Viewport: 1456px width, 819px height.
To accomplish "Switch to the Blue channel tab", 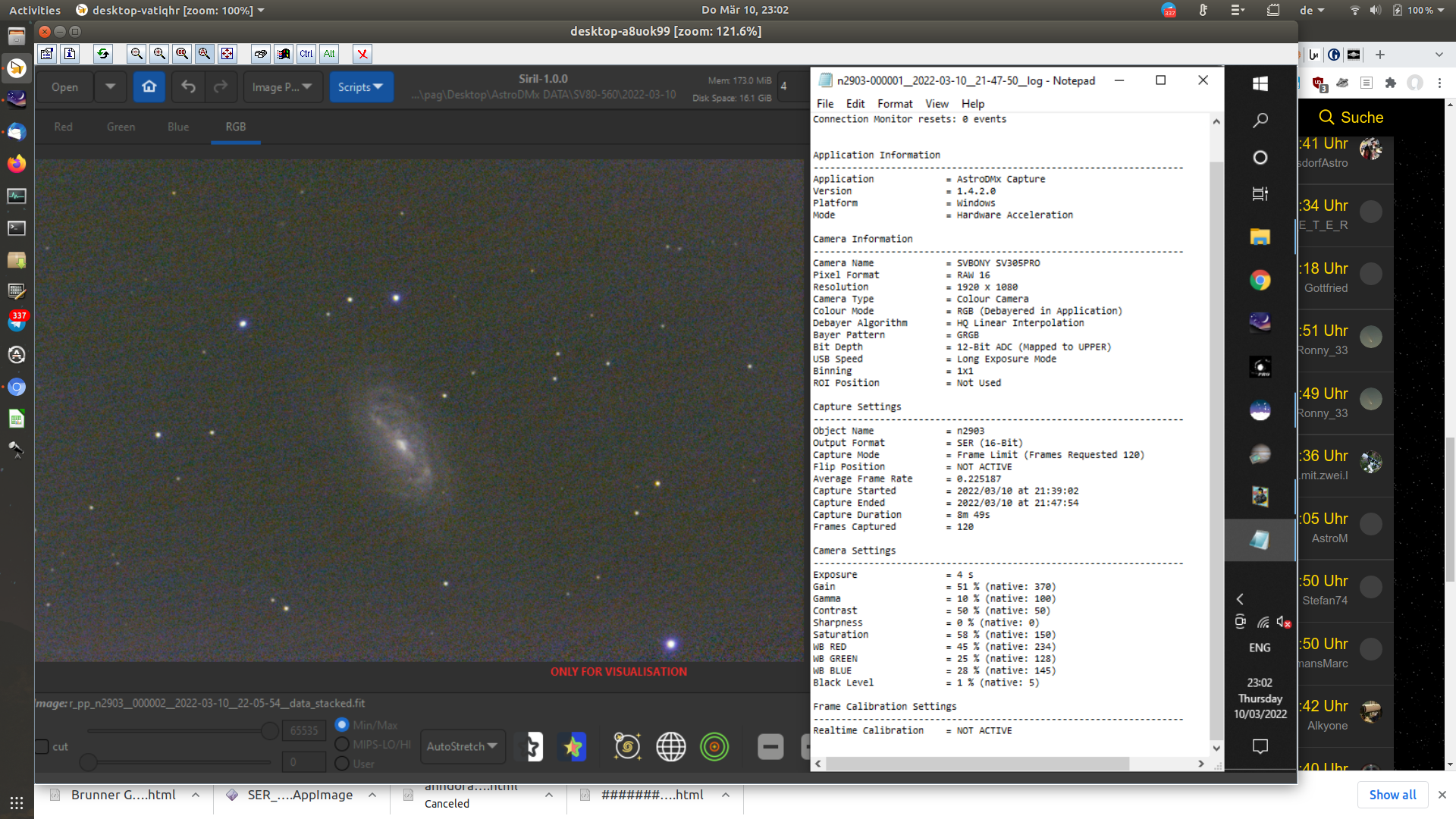I will coord(178,127).
